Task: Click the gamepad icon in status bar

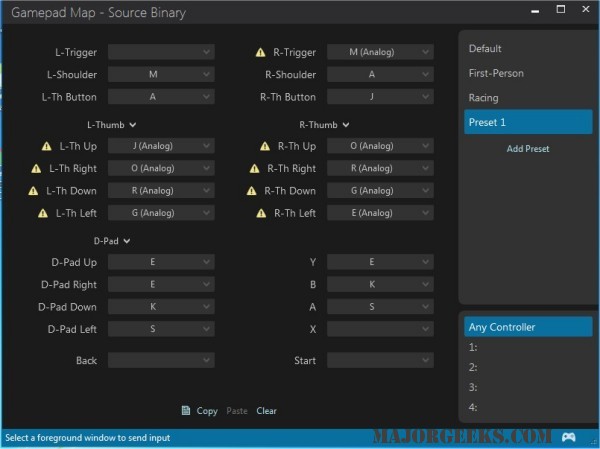Action: click(569, 437)
